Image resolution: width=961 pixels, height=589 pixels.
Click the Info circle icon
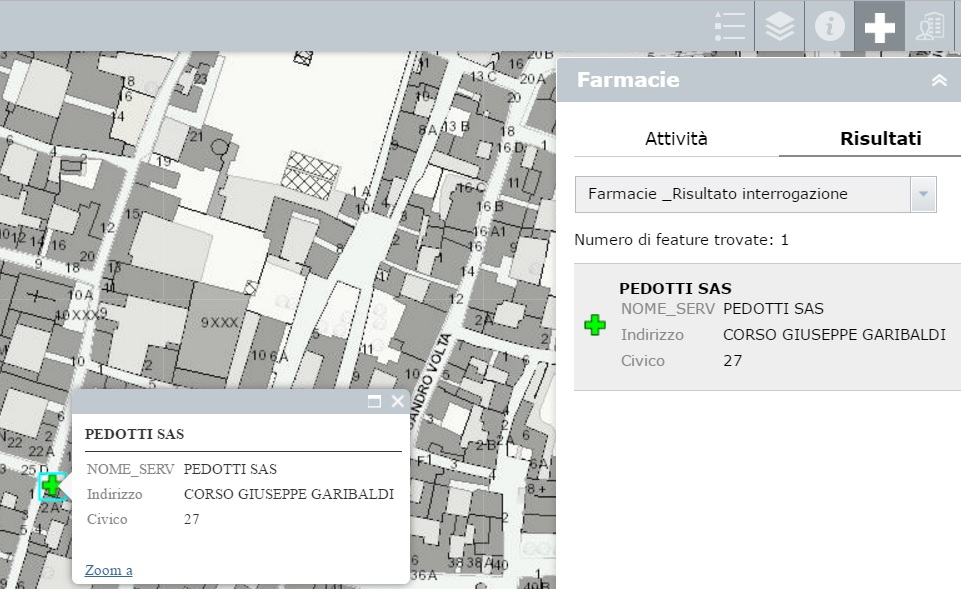point(830,26)
